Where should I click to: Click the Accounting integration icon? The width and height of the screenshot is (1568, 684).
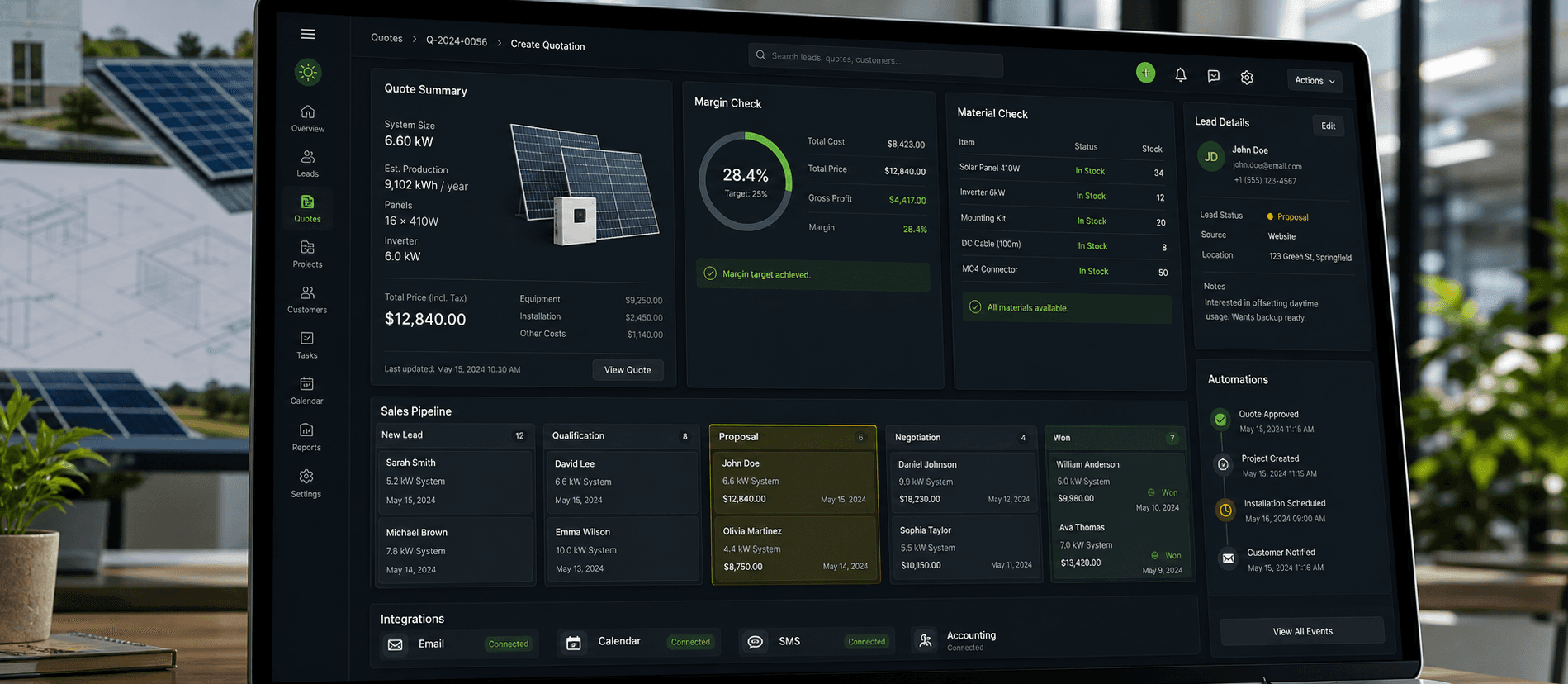tap(926, 640)
